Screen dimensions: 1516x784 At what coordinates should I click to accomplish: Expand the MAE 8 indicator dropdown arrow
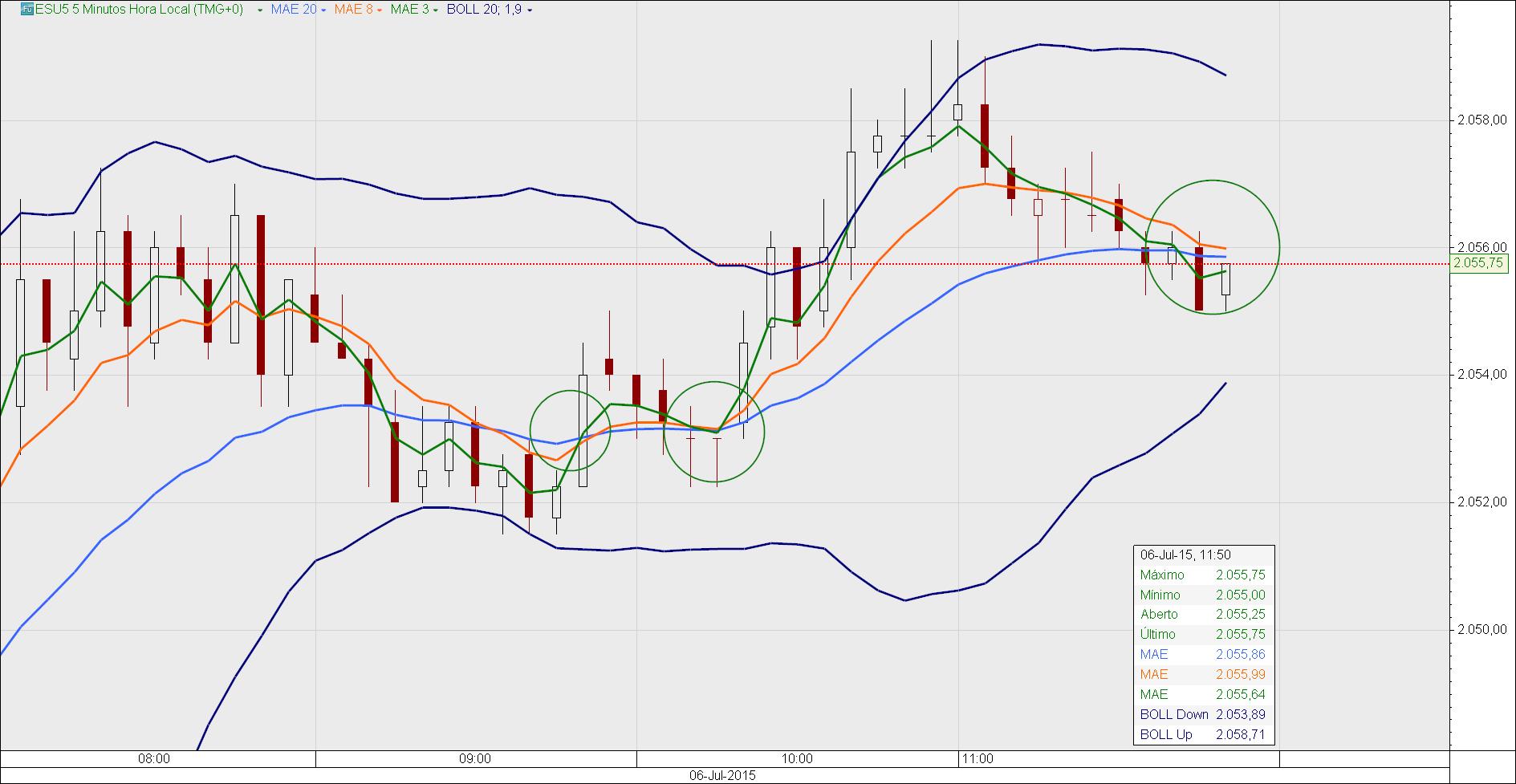pos(378,10)
